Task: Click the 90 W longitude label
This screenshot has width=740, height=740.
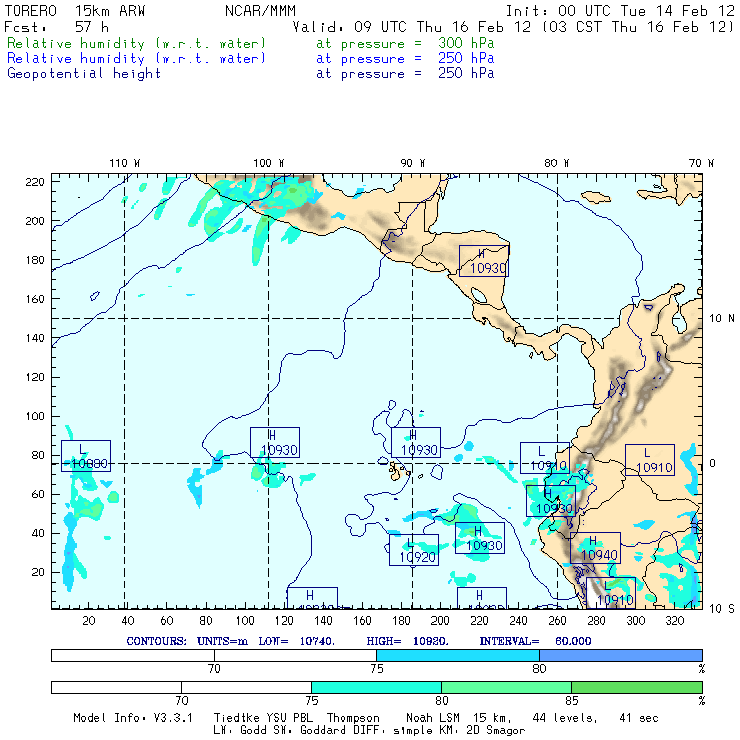Action: (412, 162)
